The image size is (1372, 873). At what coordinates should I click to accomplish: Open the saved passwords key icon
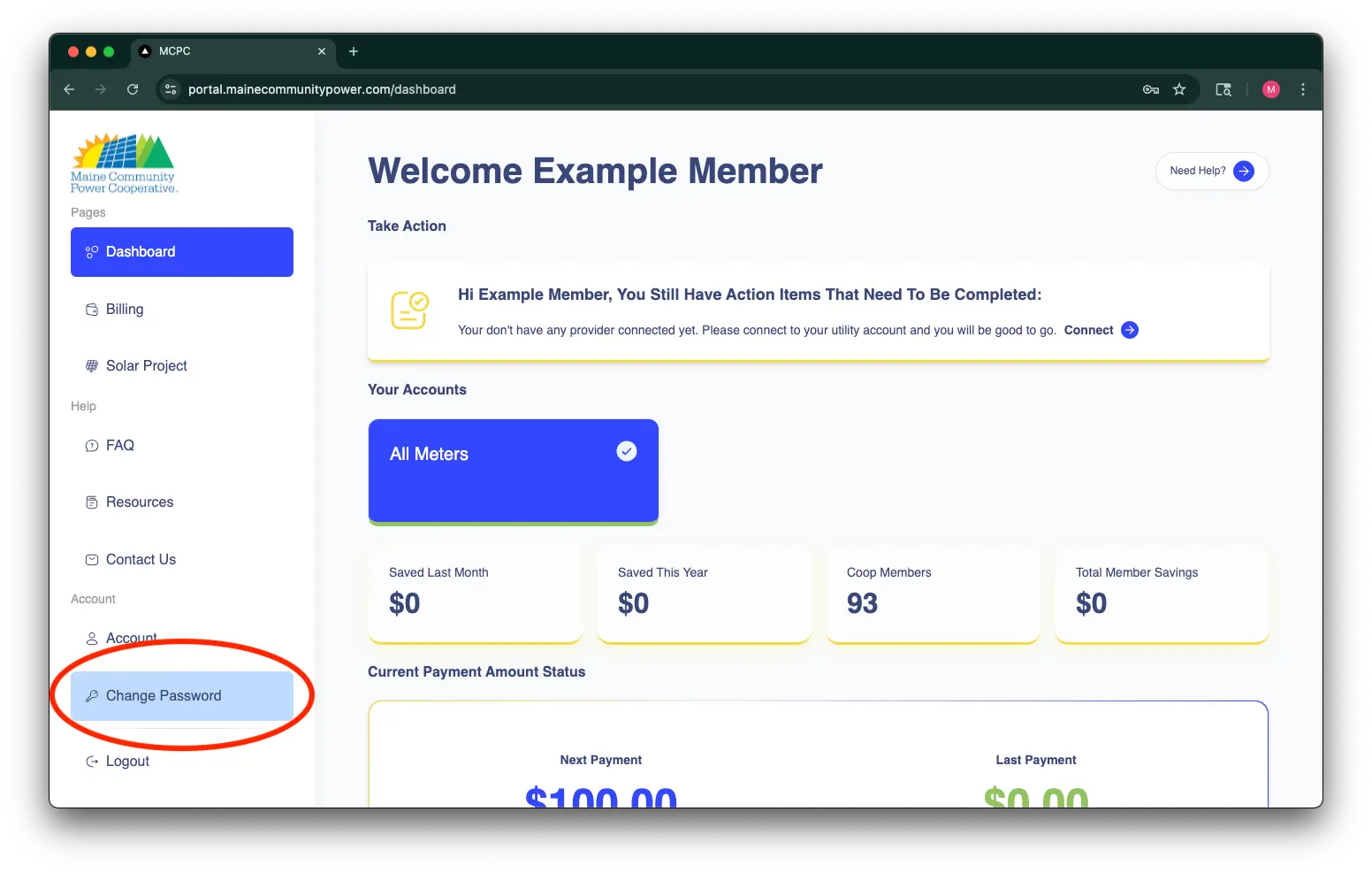pyautogui.click(x=1151, y=89)
